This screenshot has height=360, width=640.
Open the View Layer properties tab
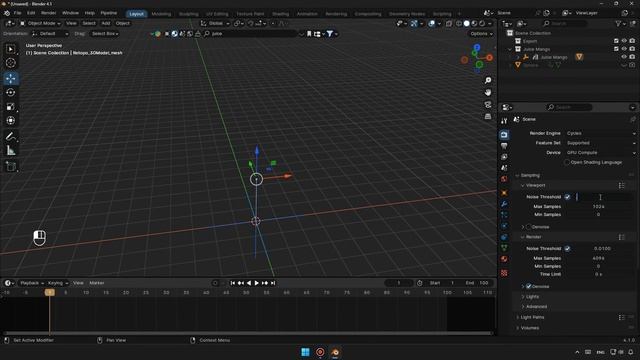point(504,157)
